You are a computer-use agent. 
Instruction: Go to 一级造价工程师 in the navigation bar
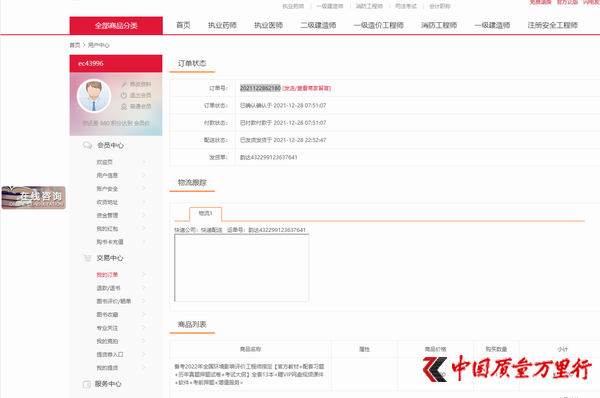(378, 25)
